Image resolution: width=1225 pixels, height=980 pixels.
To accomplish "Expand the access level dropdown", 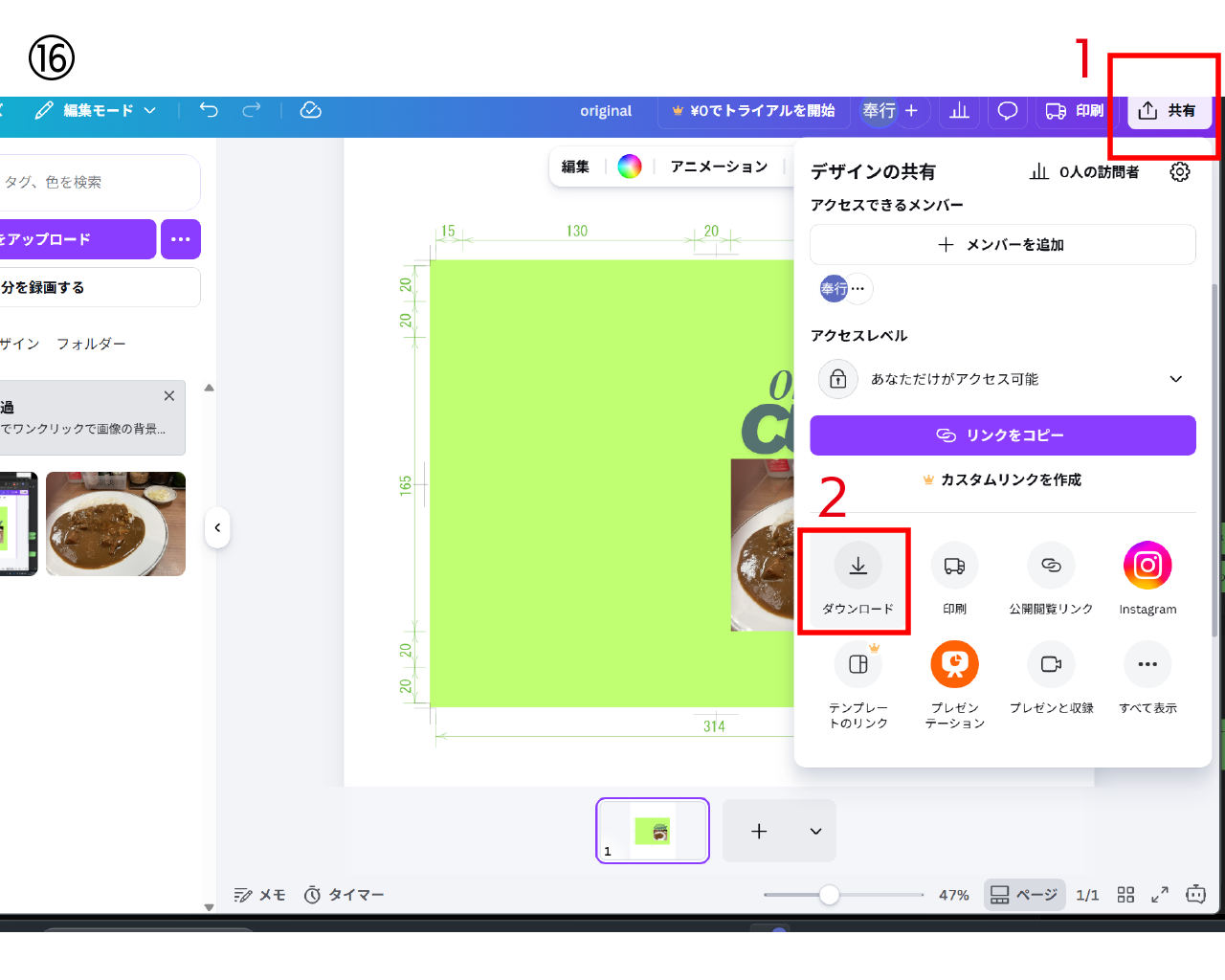I will tap(1175, 379).
